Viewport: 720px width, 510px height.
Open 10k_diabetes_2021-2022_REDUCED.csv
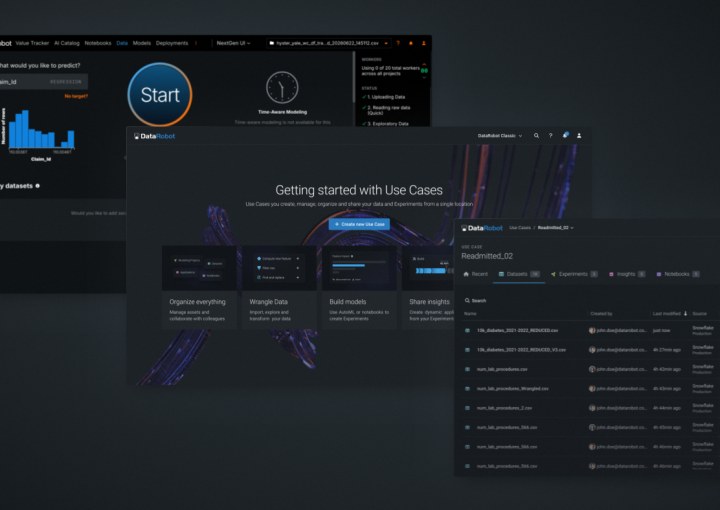518,331
